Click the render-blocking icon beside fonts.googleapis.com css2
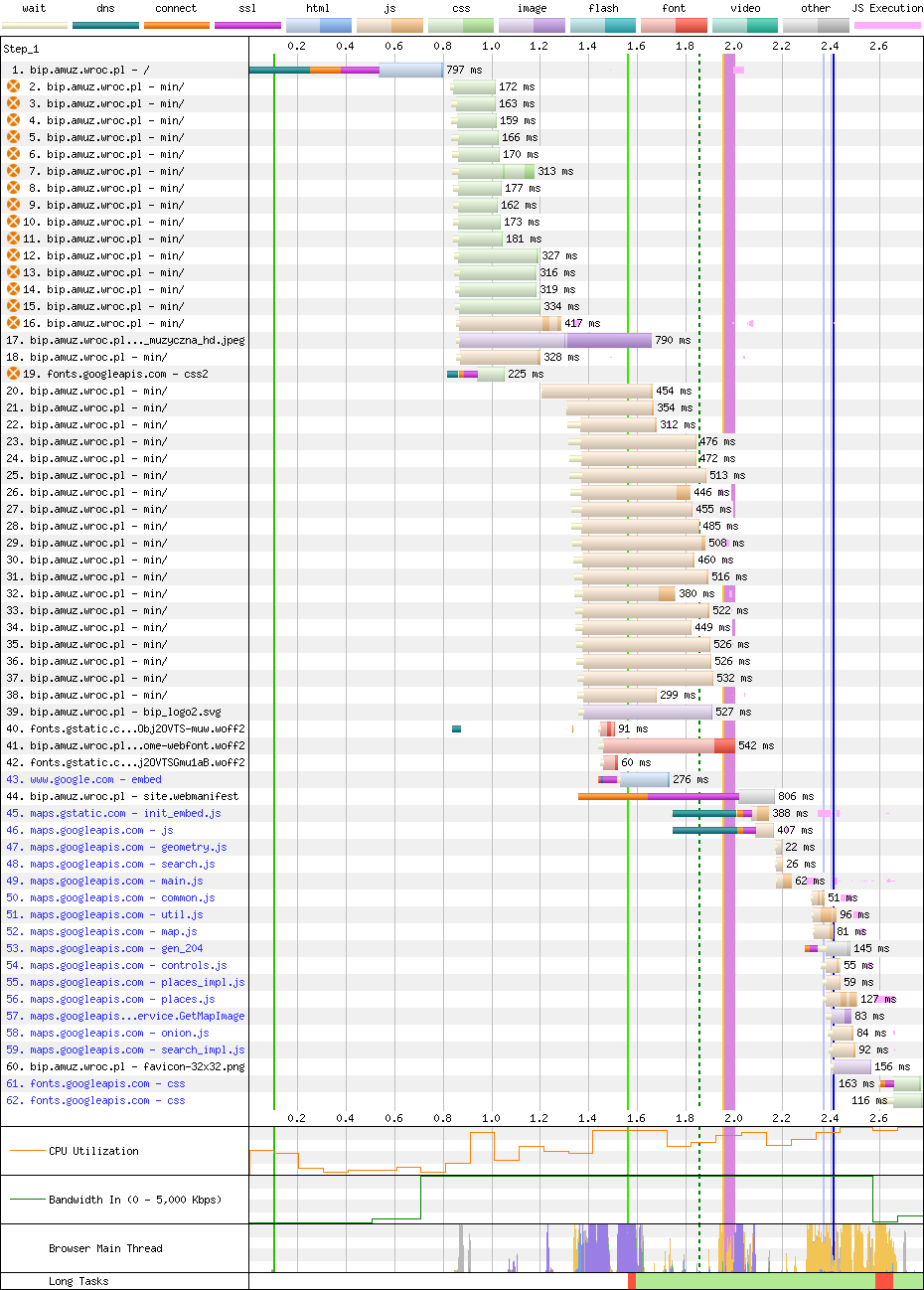924x1290 pixels. 14,374
